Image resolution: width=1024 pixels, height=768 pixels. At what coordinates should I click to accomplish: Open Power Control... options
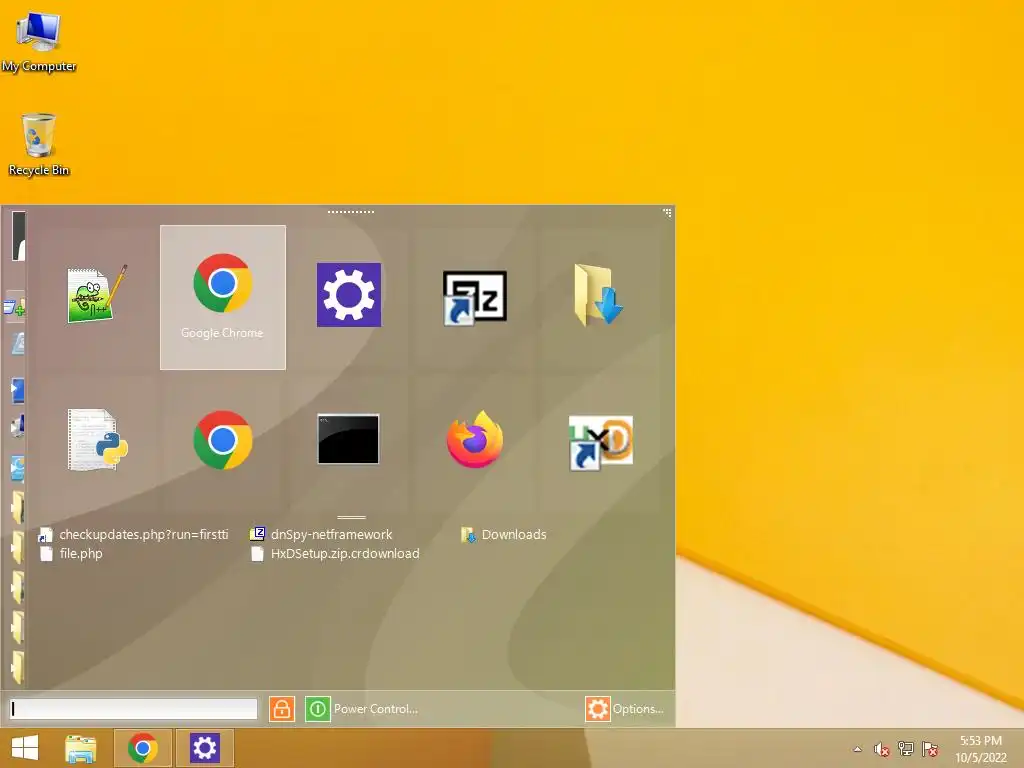[x=376, y=709]
